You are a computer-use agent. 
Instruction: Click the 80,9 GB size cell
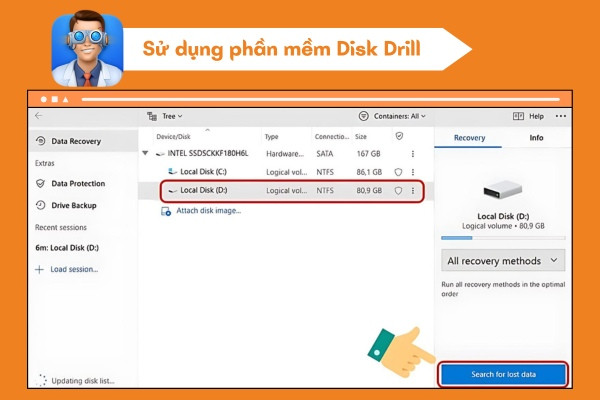[369, 190]
